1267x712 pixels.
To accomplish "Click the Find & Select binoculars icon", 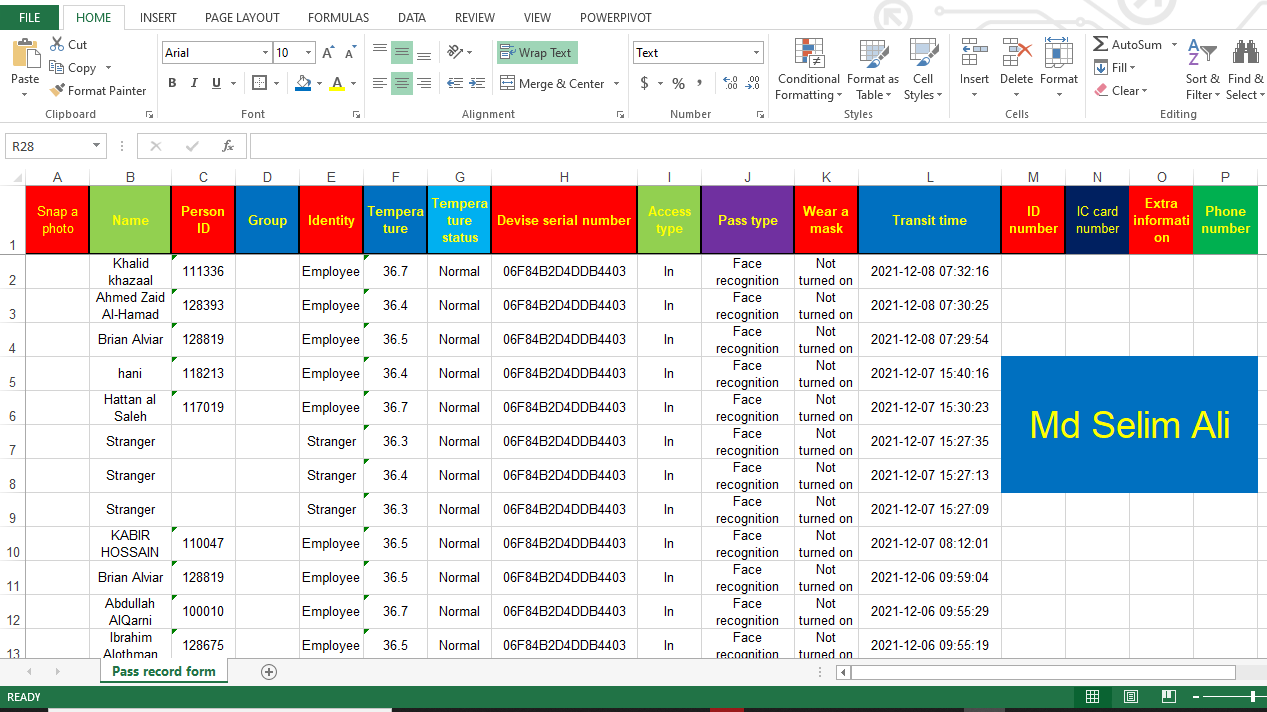I will pyautogui.click(x=1245, y=53).
